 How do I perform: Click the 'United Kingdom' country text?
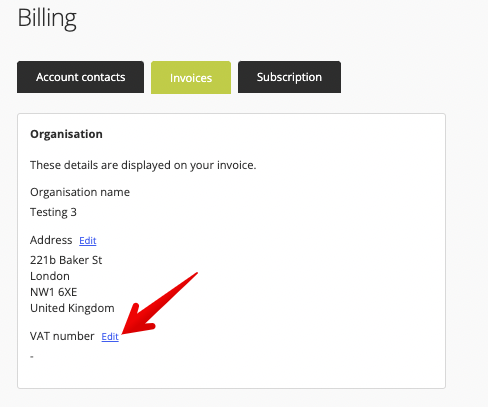tap(72, 308)
